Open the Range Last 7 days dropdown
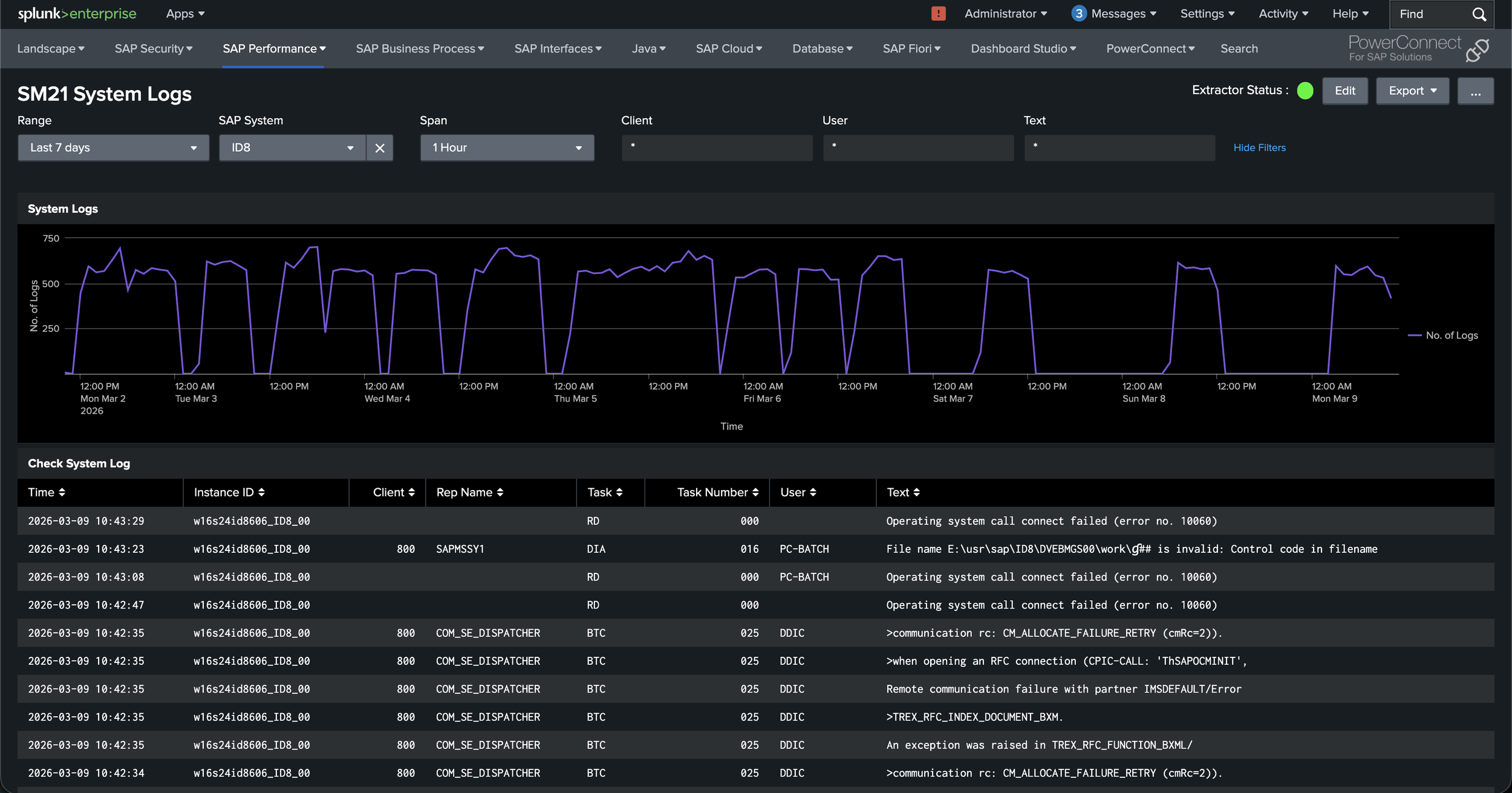The image size is (1512, 793). tap(113, 148)
